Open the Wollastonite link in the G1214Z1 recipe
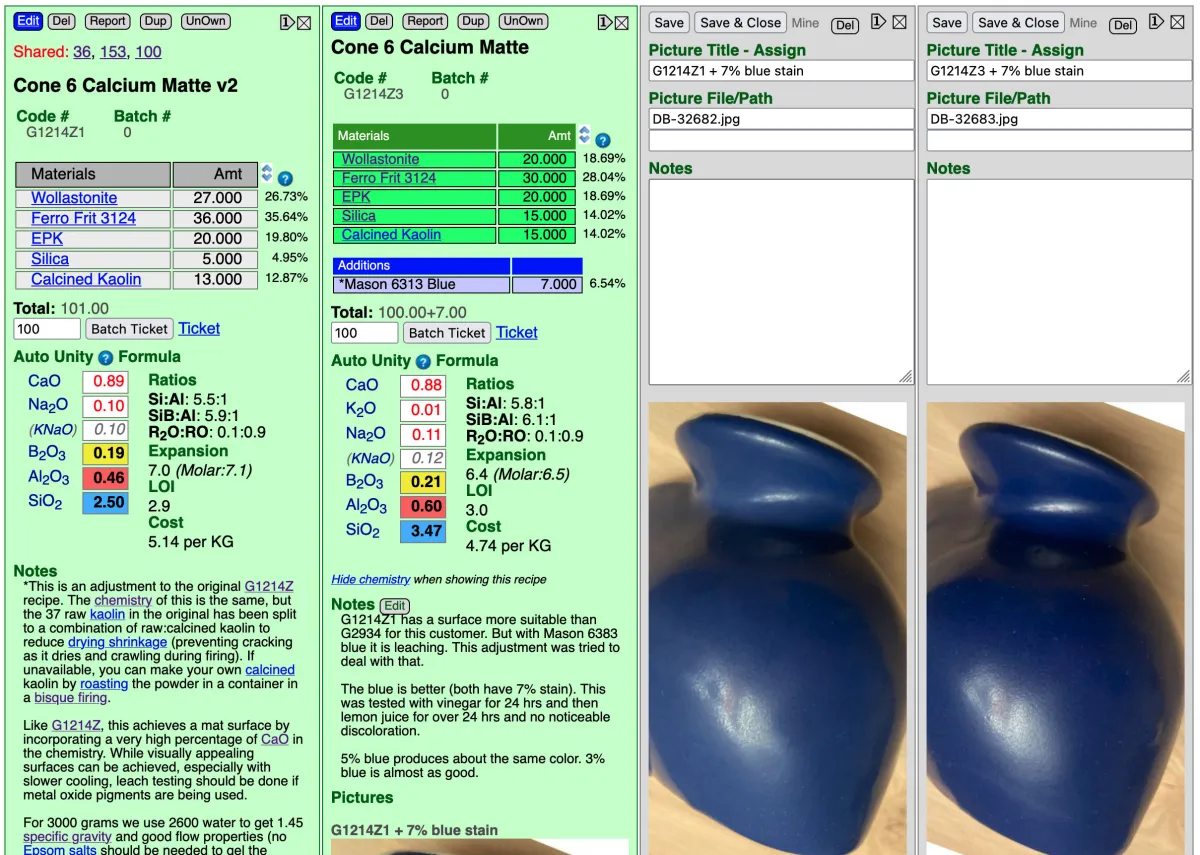This screenshot has width=1200, height=855. [x=74, y=198]
